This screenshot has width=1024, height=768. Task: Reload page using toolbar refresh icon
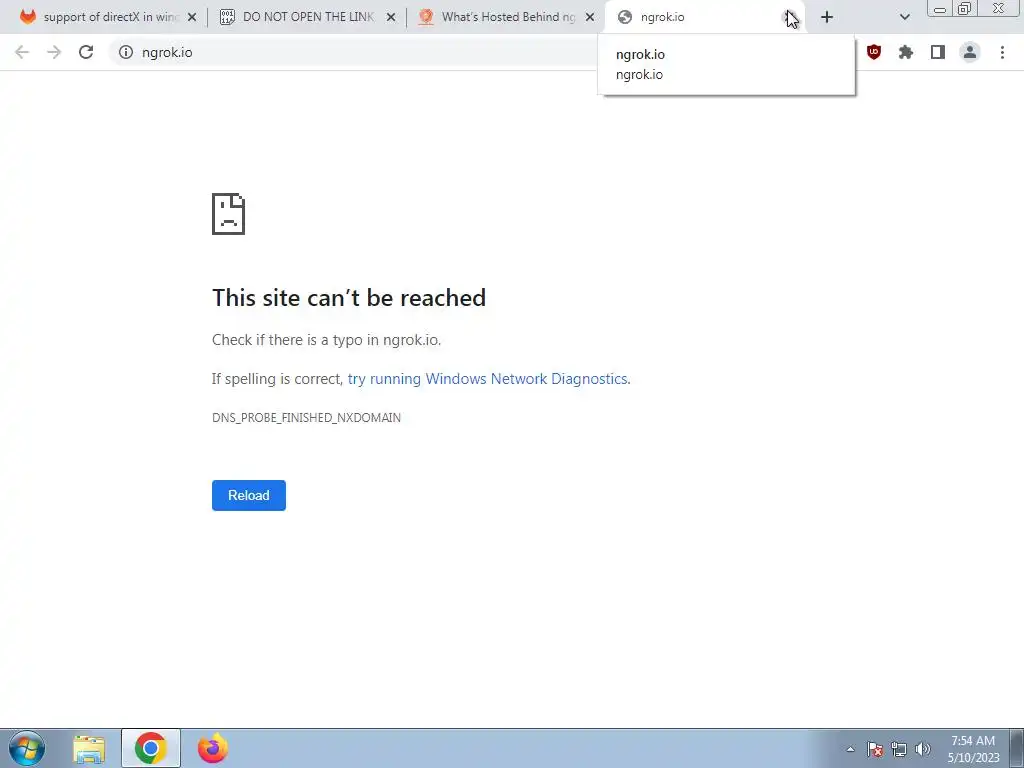coord(86,52)
